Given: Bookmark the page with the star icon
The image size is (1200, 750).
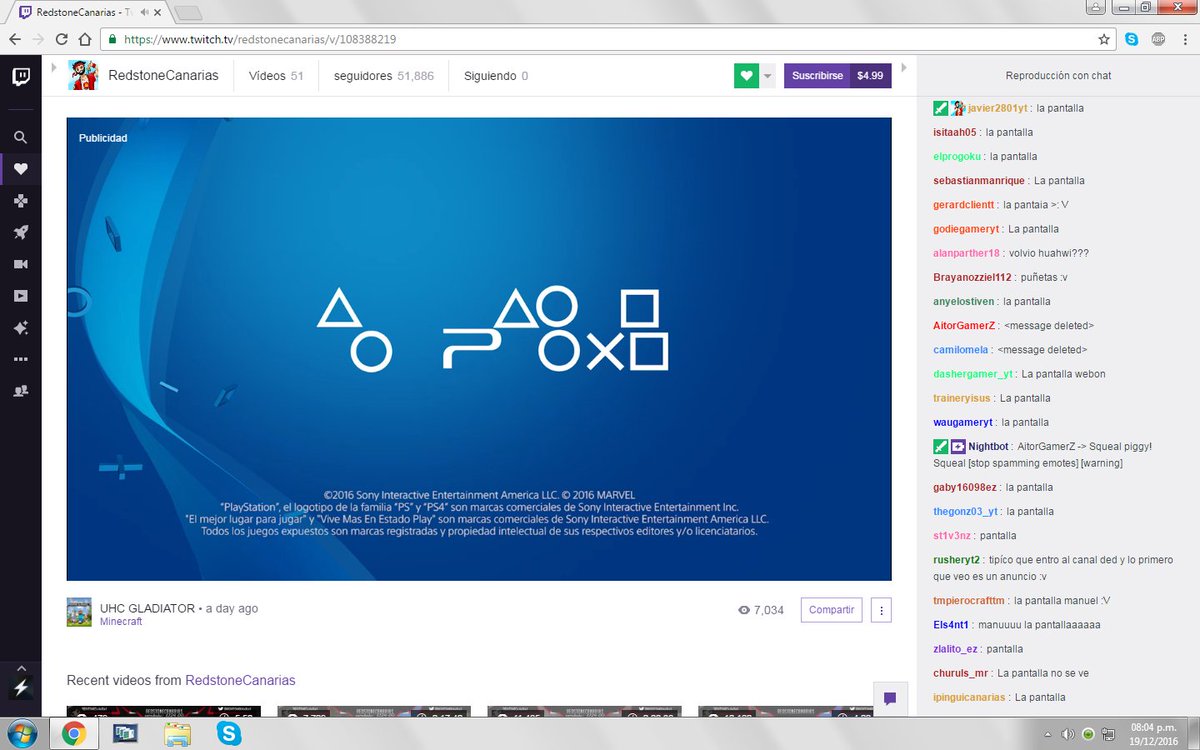Looking at the screenshot, I should [1104, 39].
